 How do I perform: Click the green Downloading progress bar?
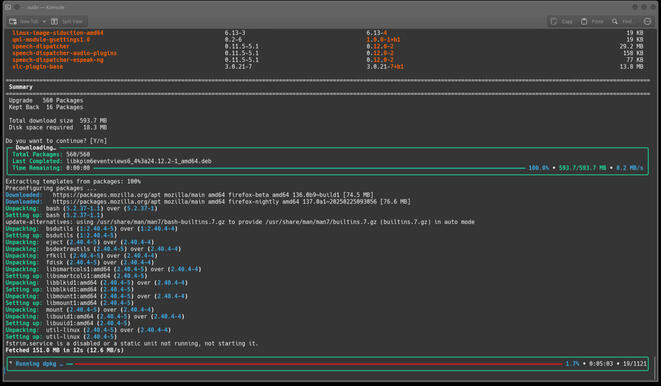click(309, 168)
